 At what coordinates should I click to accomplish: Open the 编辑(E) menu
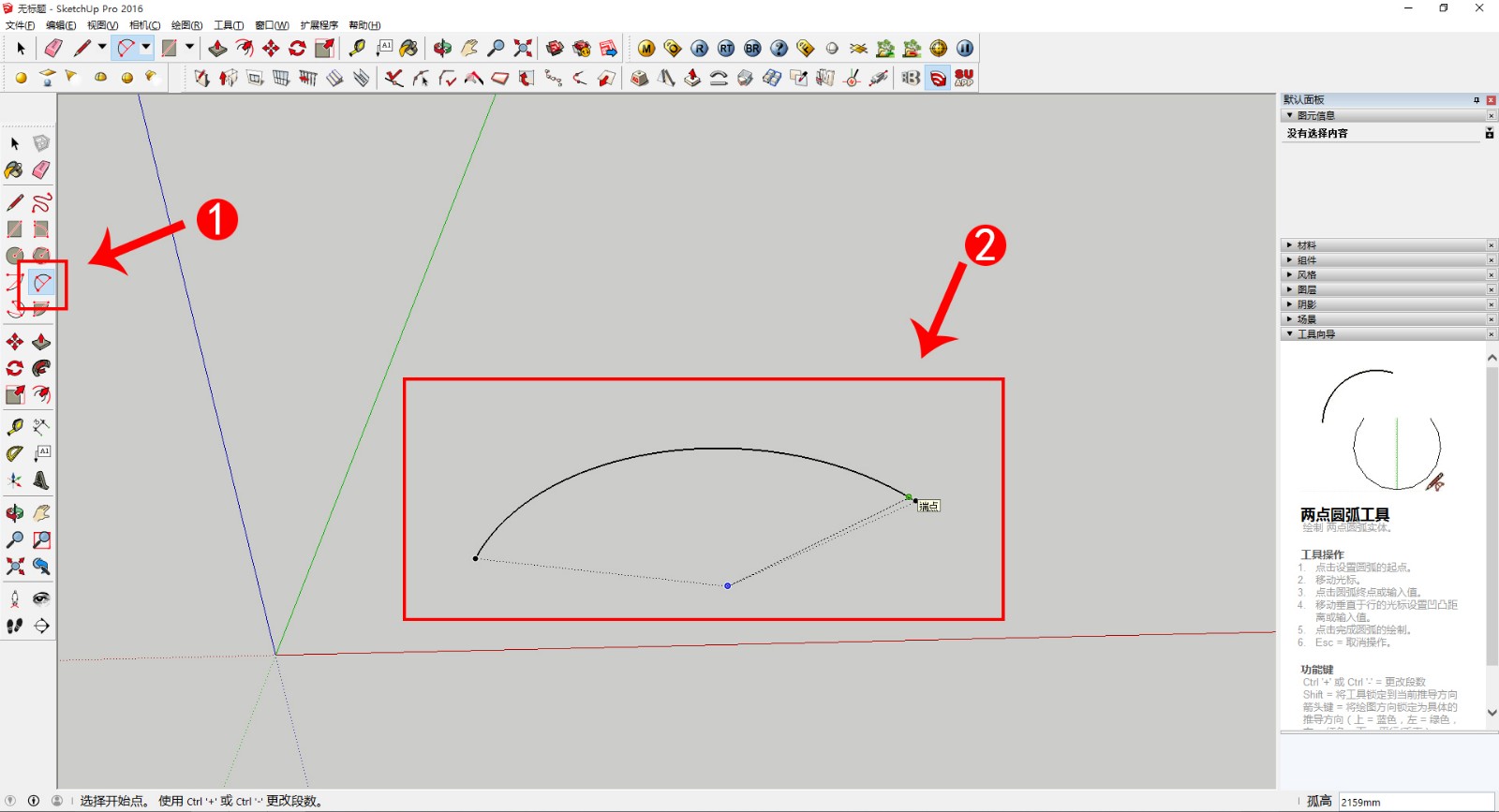pyautogui.click(x=61, y=25)
